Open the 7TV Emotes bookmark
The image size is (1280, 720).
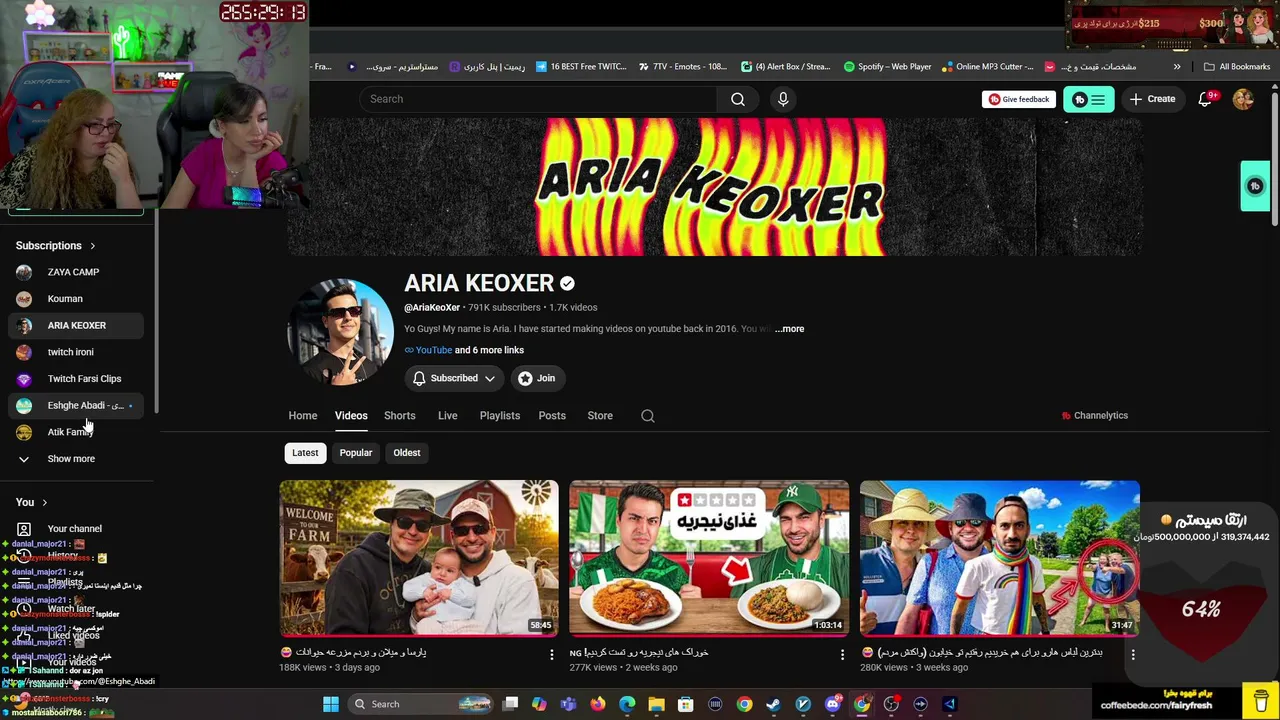click(681, 67)
